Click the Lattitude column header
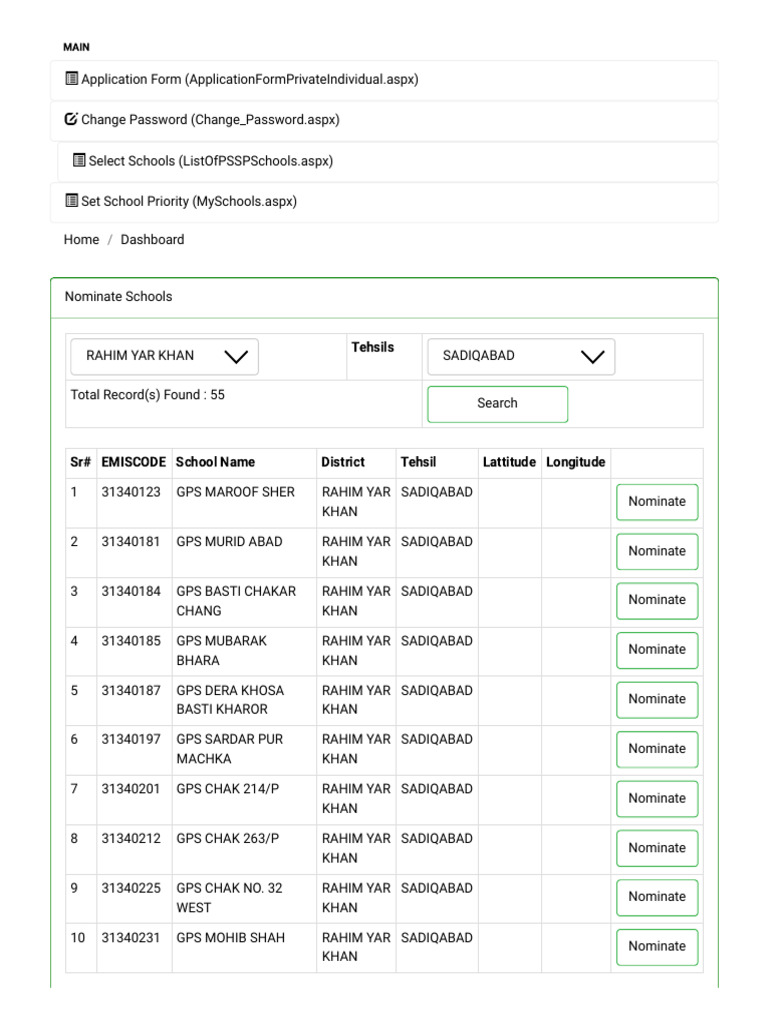 [x=509, y=462]
